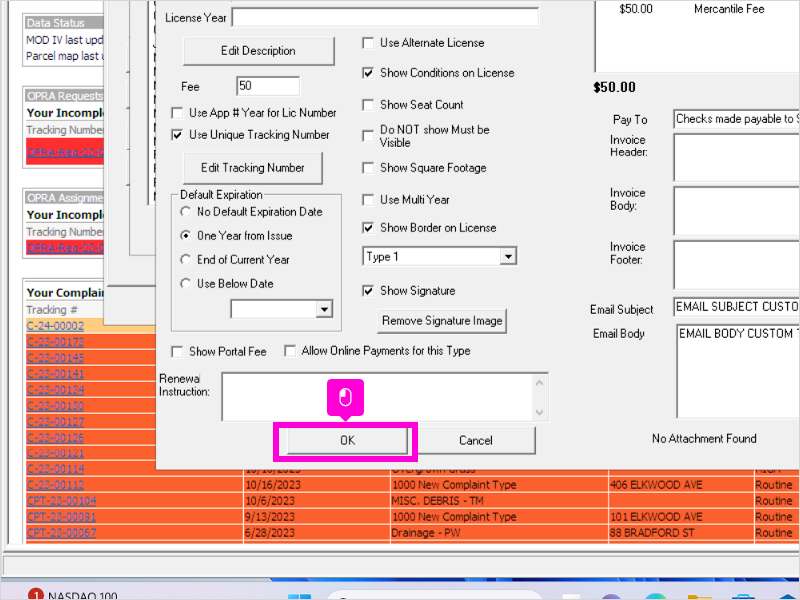Open complaint link CPT-23-00104

pos(61,501)
